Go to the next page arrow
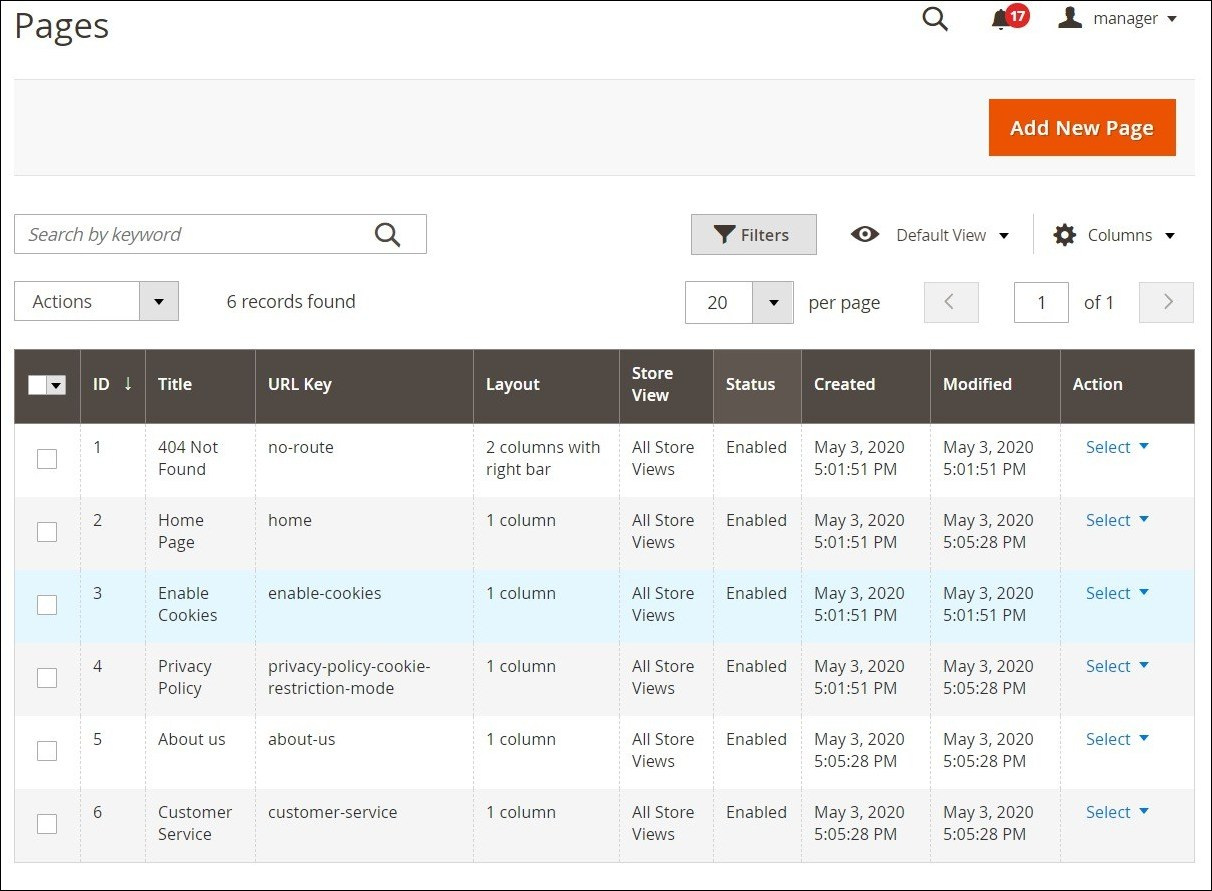1212x891 pixels. pos(1166,302)
